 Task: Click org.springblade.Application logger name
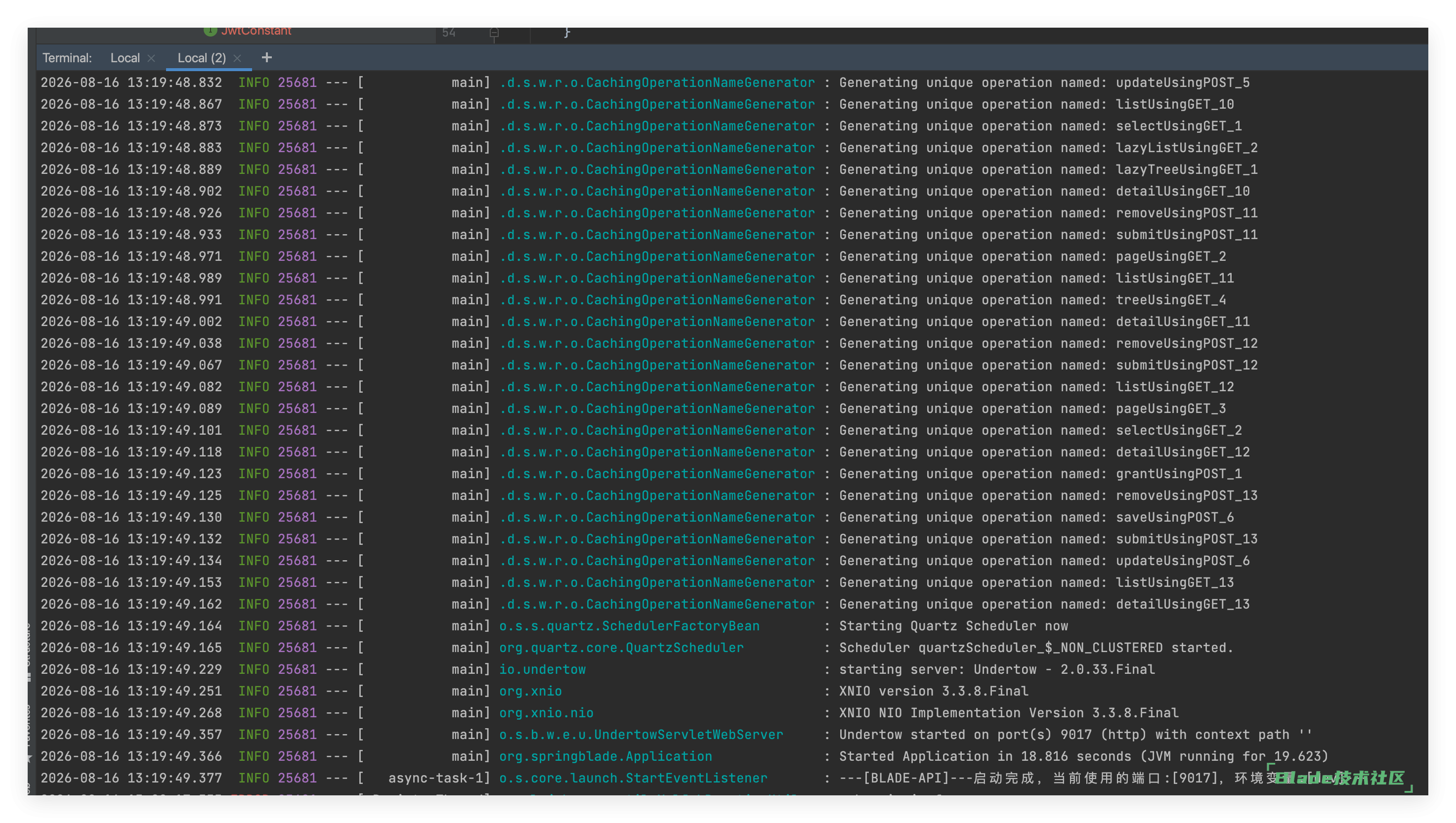[605, 756]
